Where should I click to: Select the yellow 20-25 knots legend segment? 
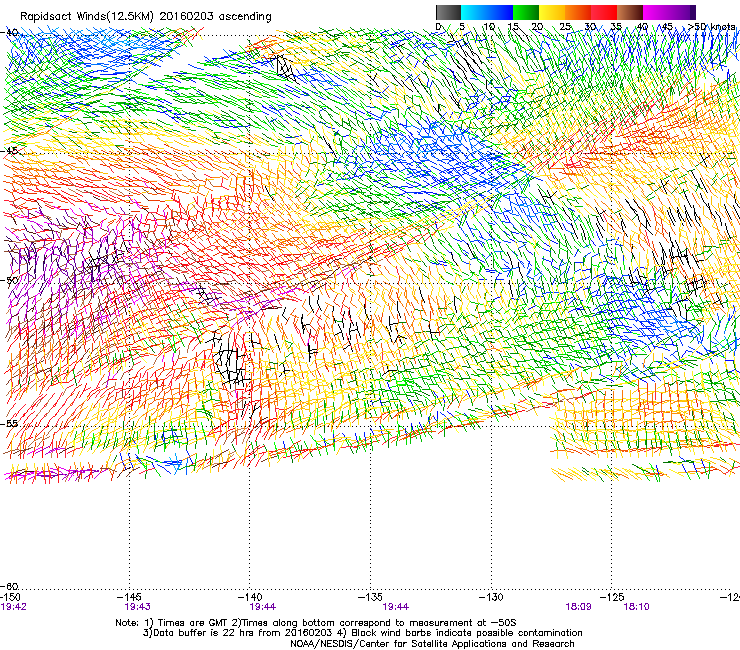coord(552,12)
